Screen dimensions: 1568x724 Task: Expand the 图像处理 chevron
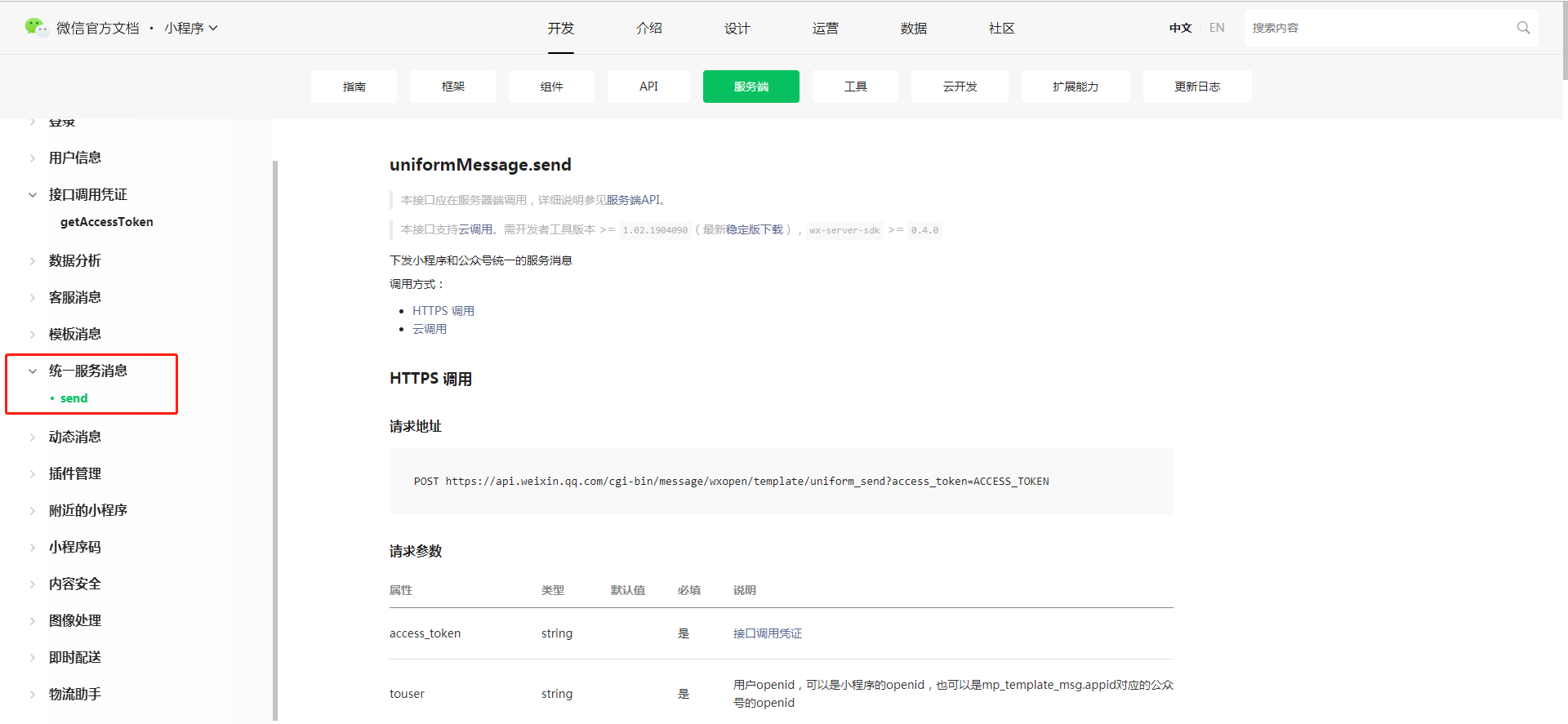click(33, 621)
